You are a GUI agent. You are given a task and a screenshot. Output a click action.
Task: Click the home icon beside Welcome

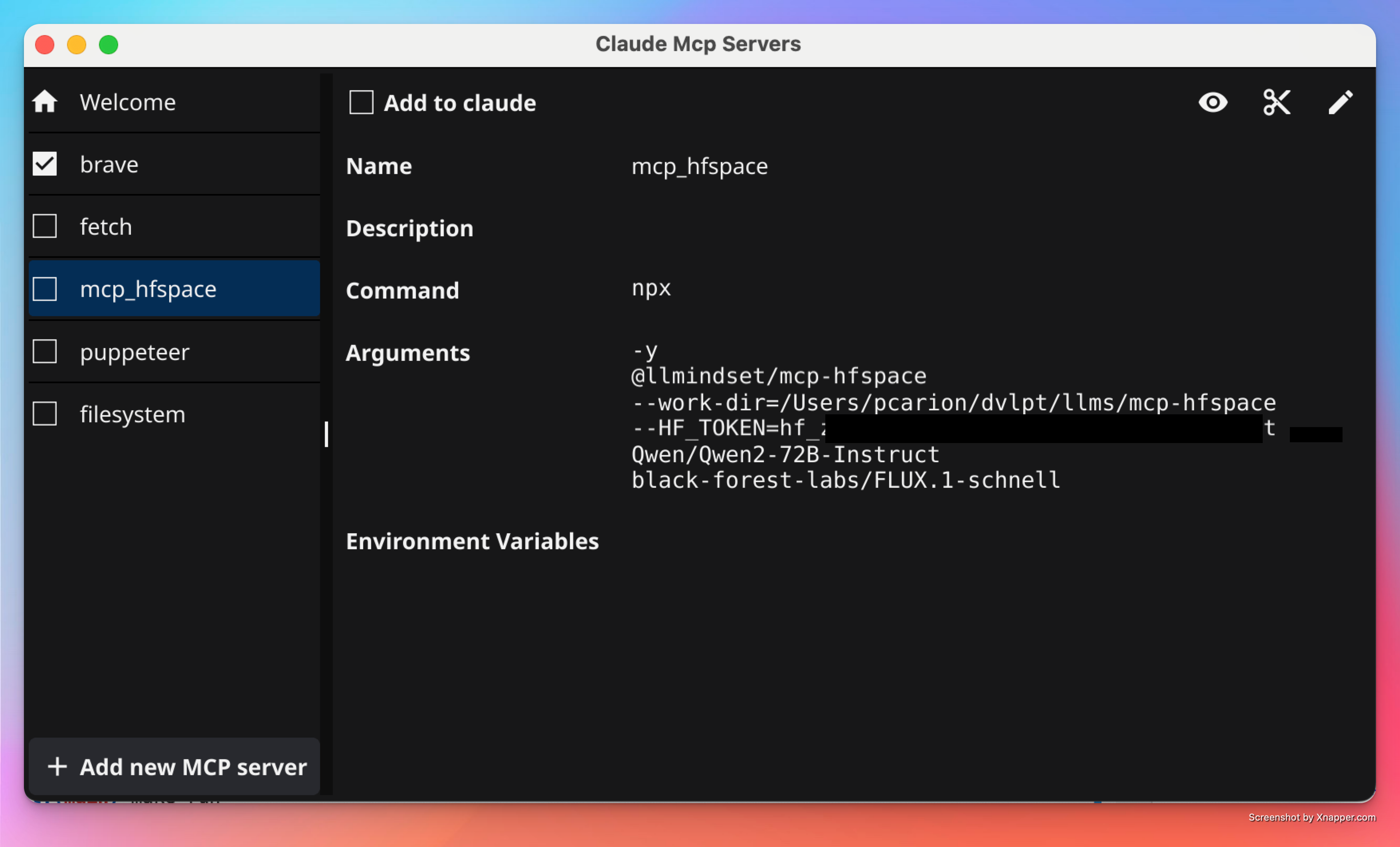coord(45,102)
